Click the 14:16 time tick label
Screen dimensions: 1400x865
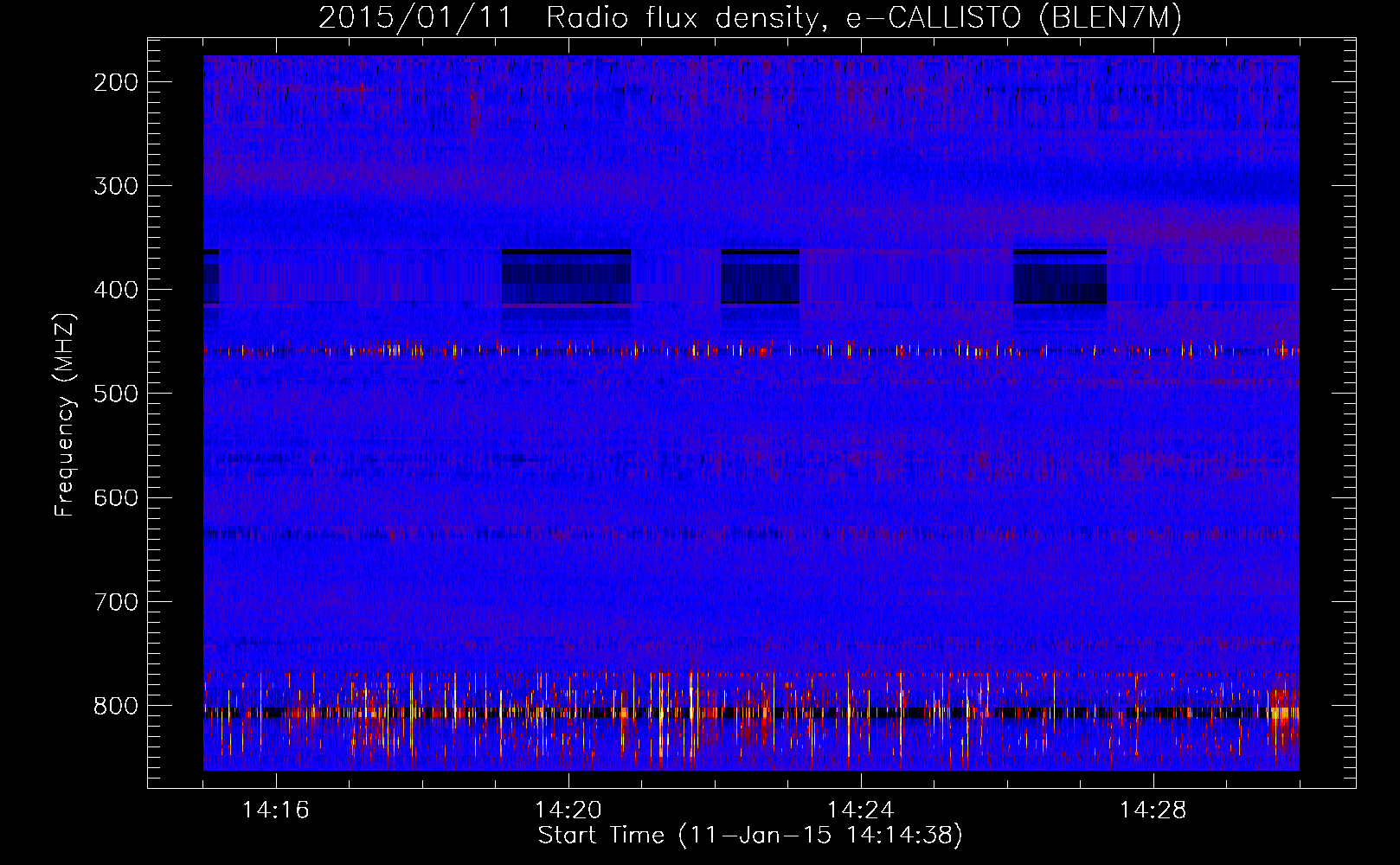(276, 811)
